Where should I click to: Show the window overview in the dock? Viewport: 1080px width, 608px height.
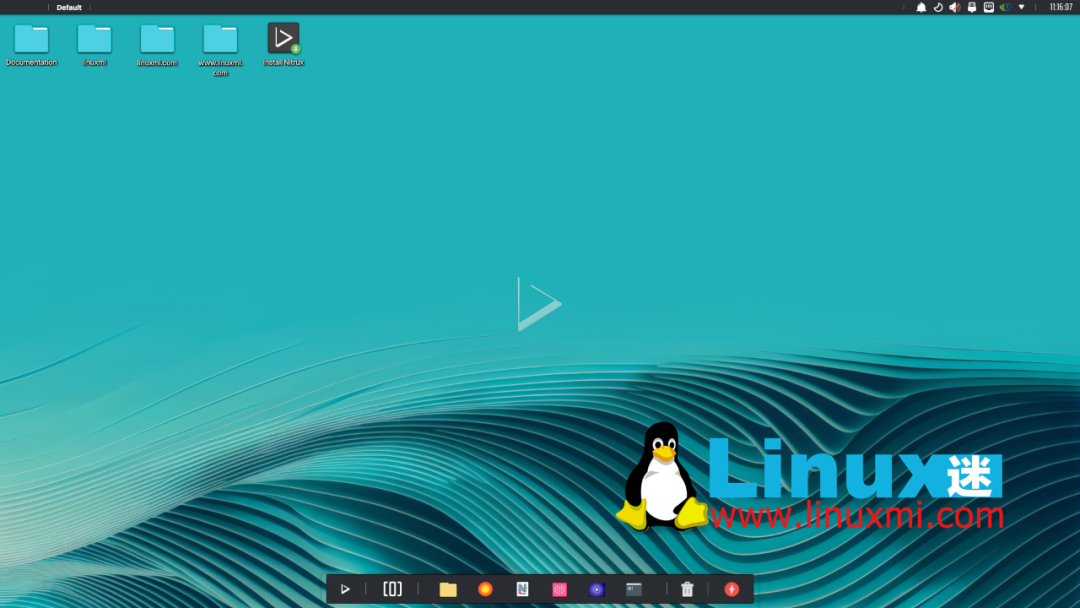click(x=393, y=589)
